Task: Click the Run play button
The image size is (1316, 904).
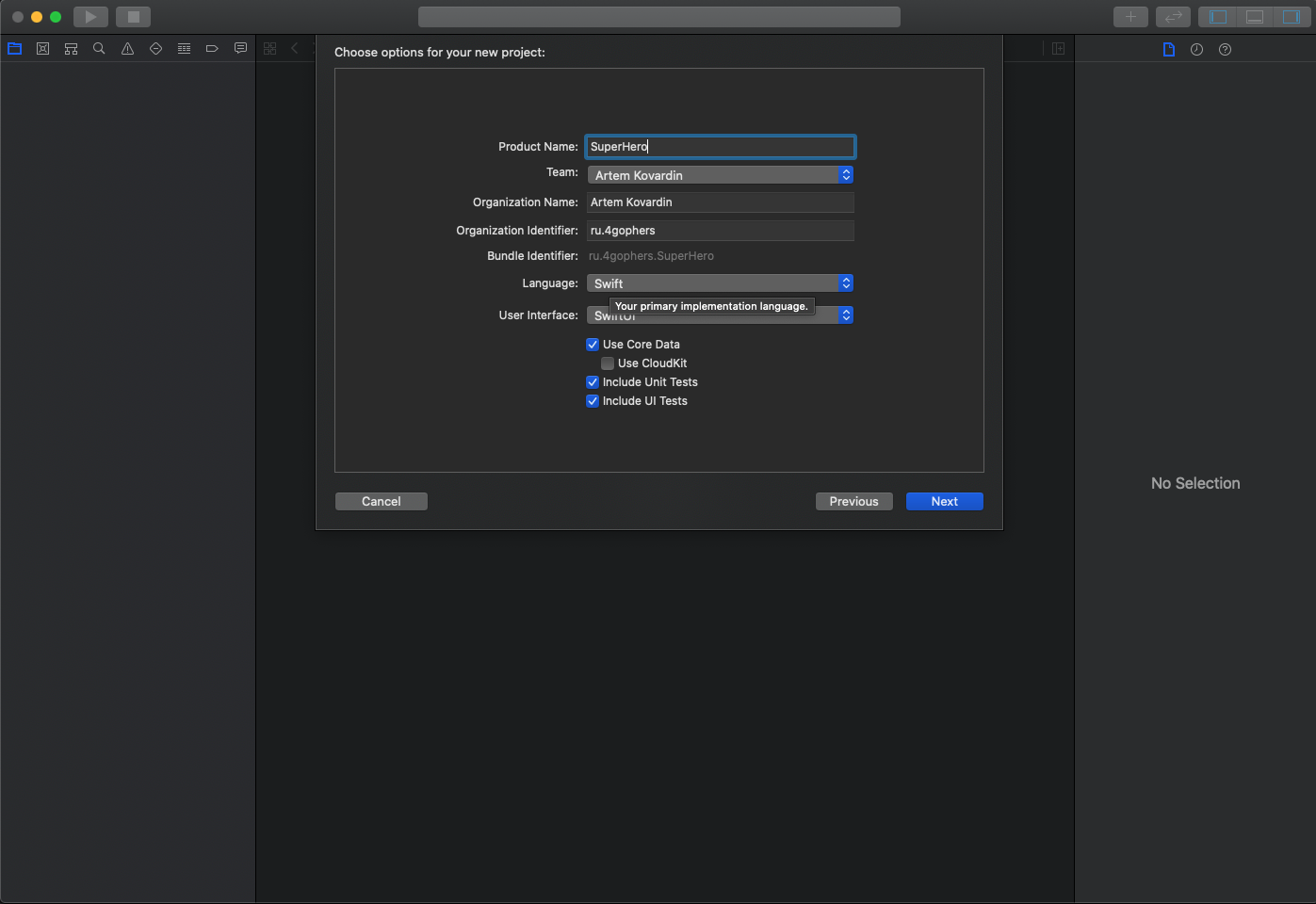Action: click(x=90, y=17)
